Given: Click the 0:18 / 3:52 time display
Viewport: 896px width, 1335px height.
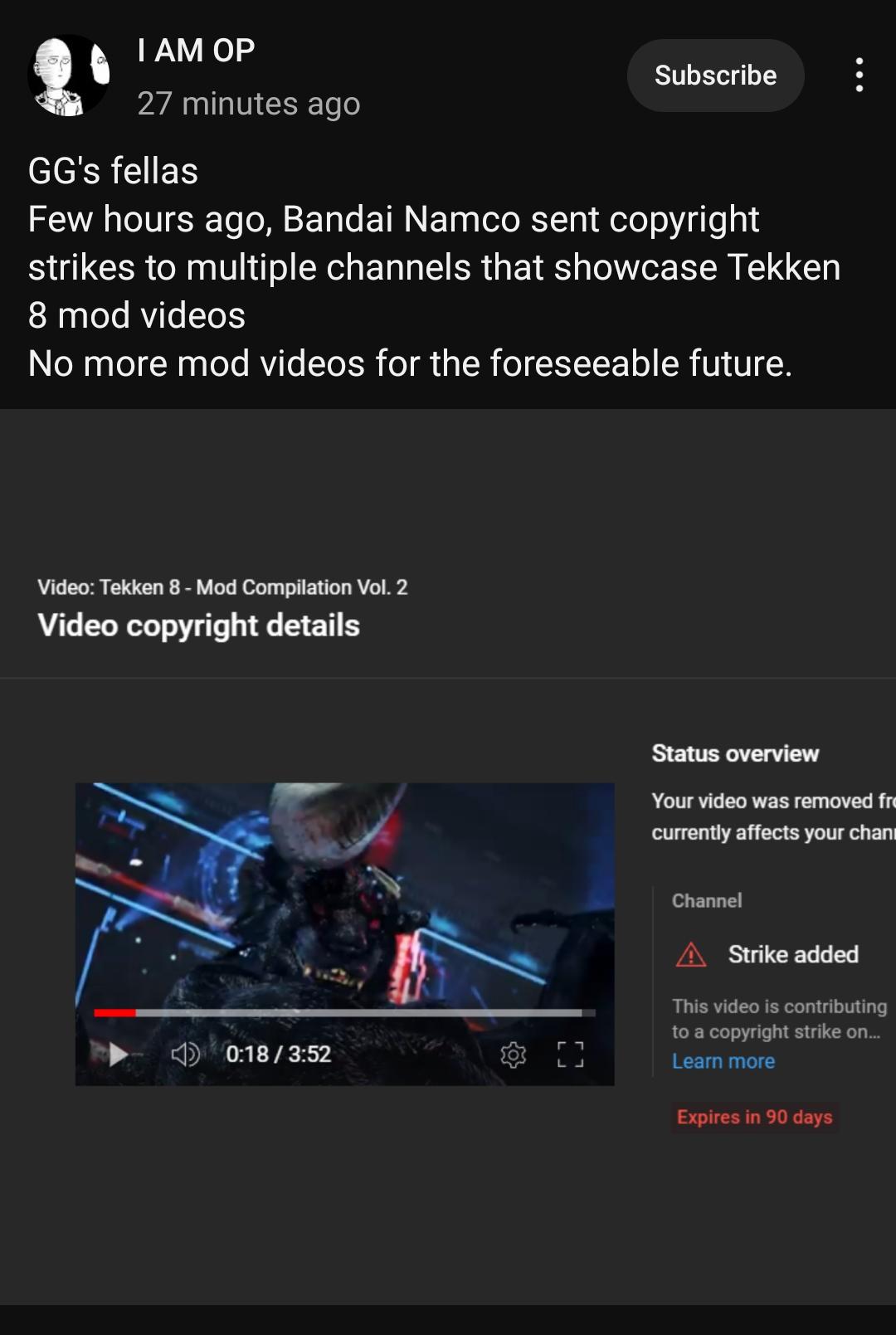Looking at the screenshot, I should tap(278, 1055).
